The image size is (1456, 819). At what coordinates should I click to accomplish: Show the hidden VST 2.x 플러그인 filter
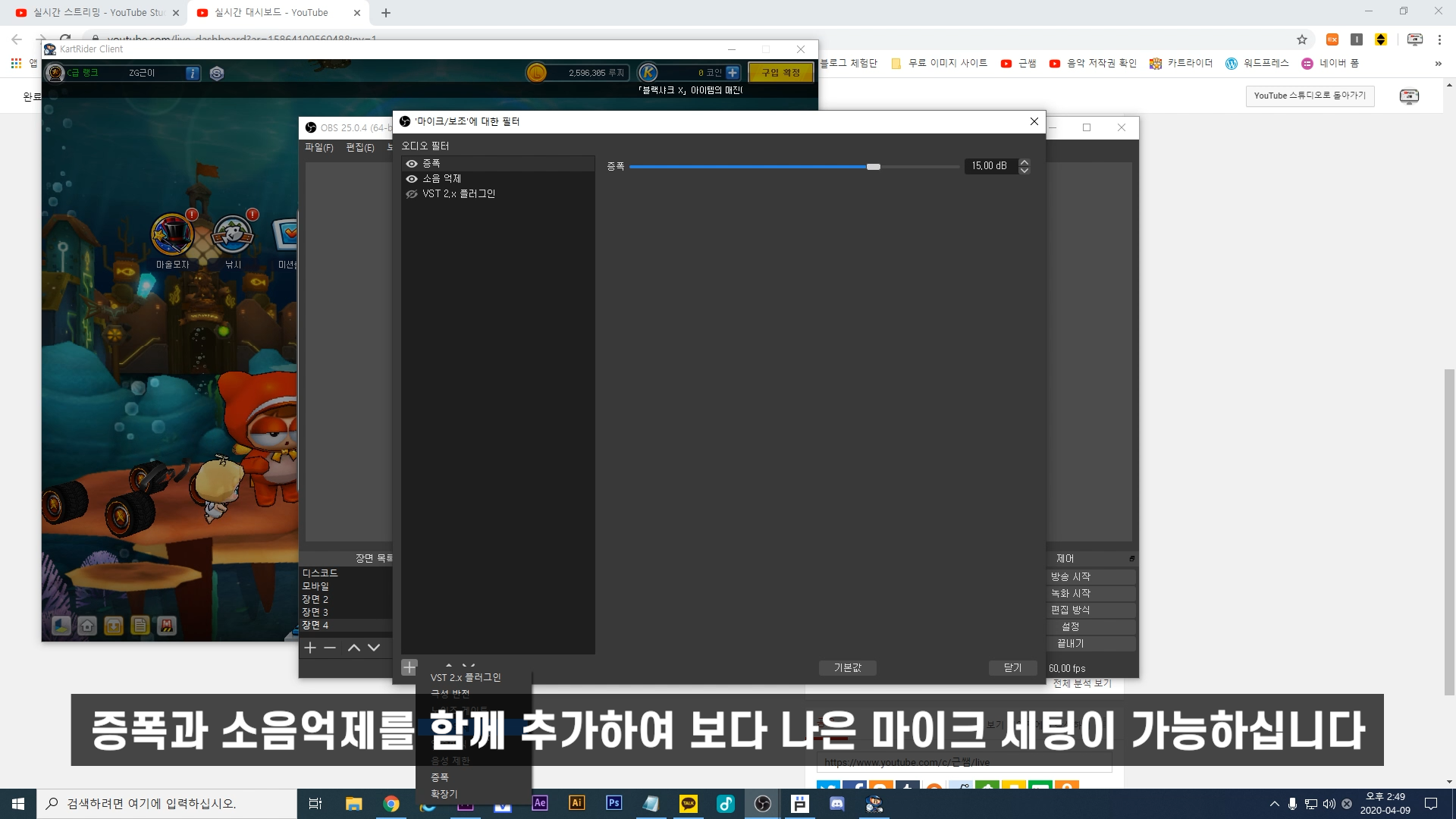(412, 194)
